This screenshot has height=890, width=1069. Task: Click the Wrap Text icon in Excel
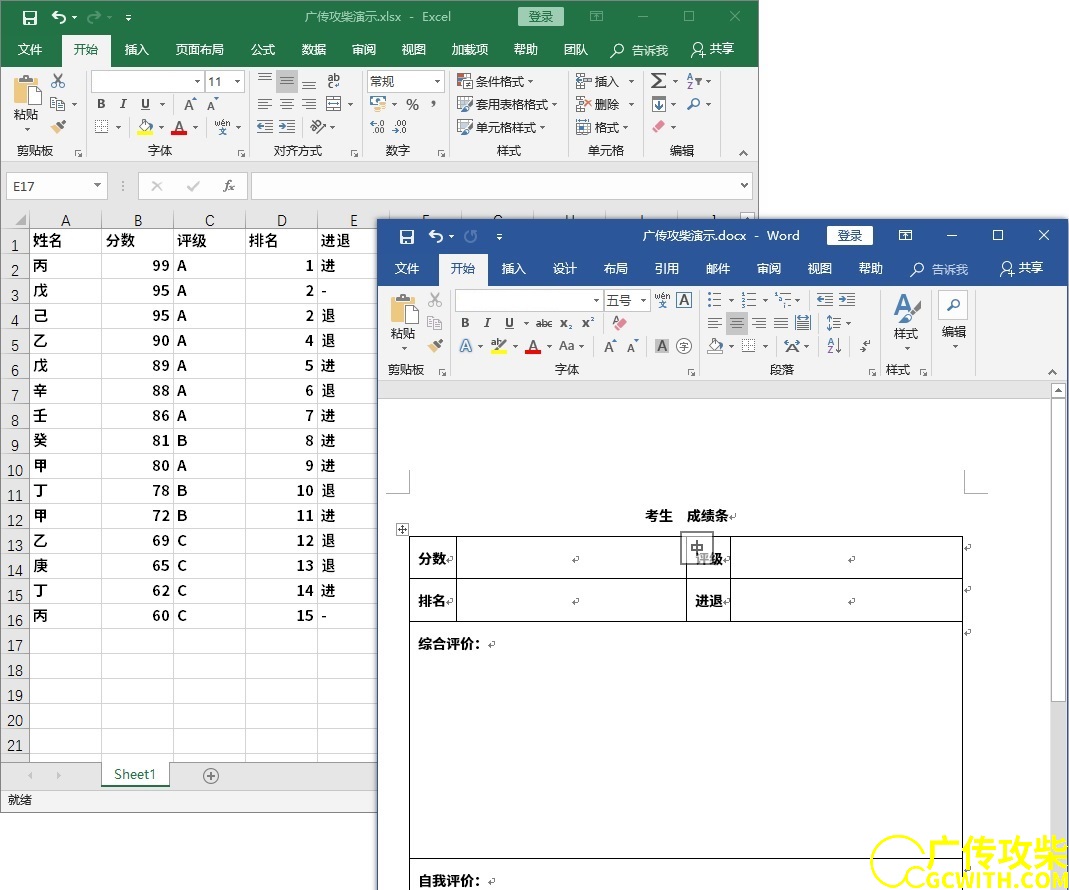click(333, 81)
